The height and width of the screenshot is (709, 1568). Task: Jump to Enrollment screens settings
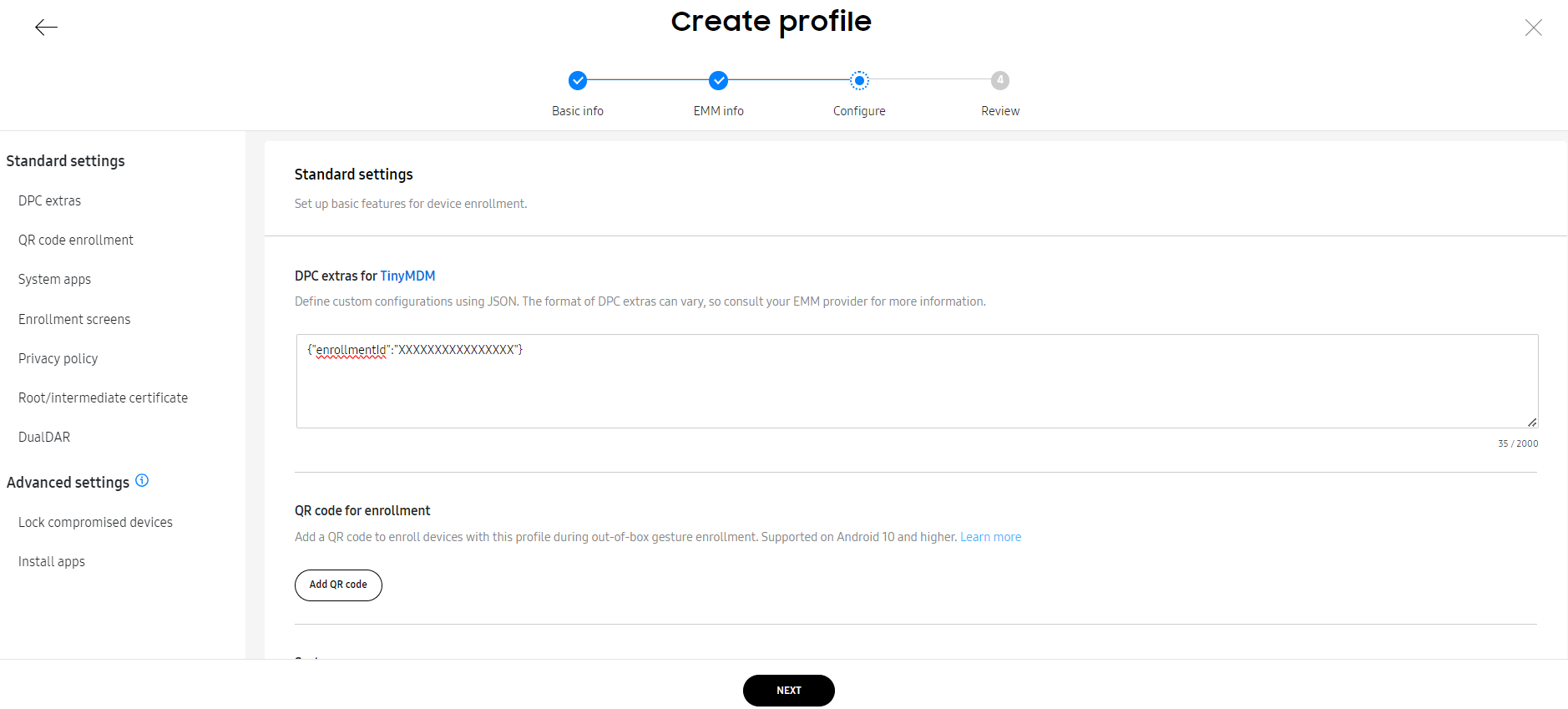click(x=74, y=319)
